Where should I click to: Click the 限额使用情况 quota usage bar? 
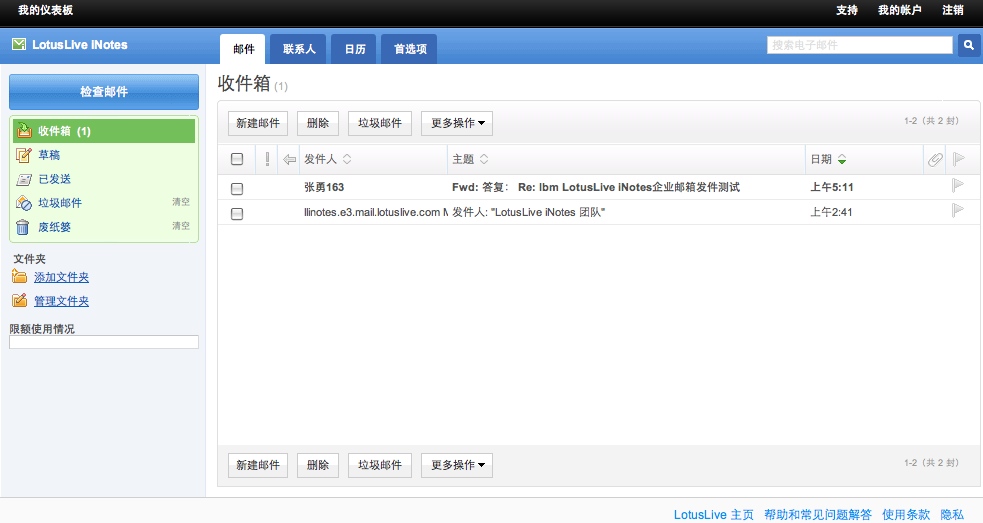point(104,342)
